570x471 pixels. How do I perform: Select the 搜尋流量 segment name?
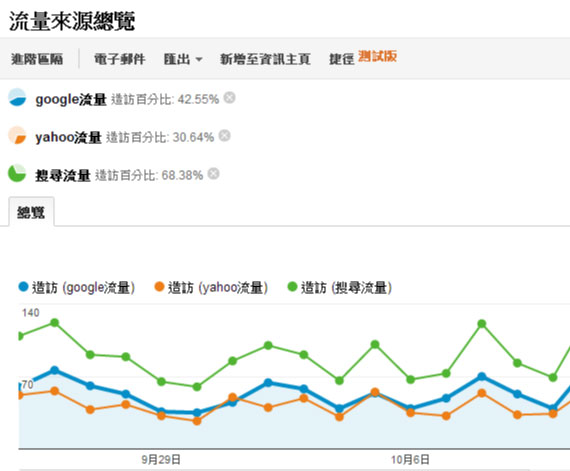pos(63,175)
